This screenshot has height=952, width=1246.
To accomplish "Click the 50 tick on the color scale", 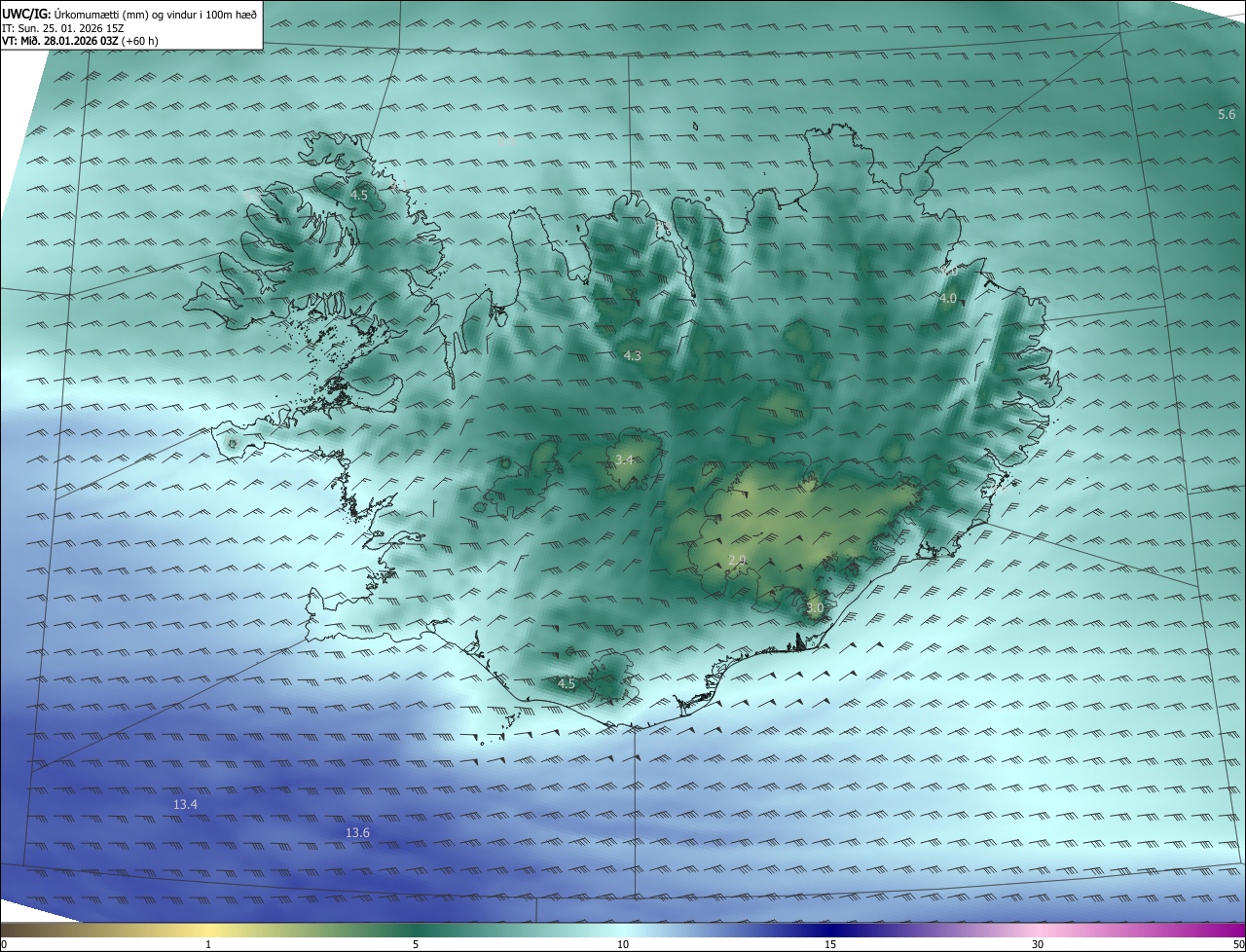I will pyautogui.click(x=1238, y=944).
